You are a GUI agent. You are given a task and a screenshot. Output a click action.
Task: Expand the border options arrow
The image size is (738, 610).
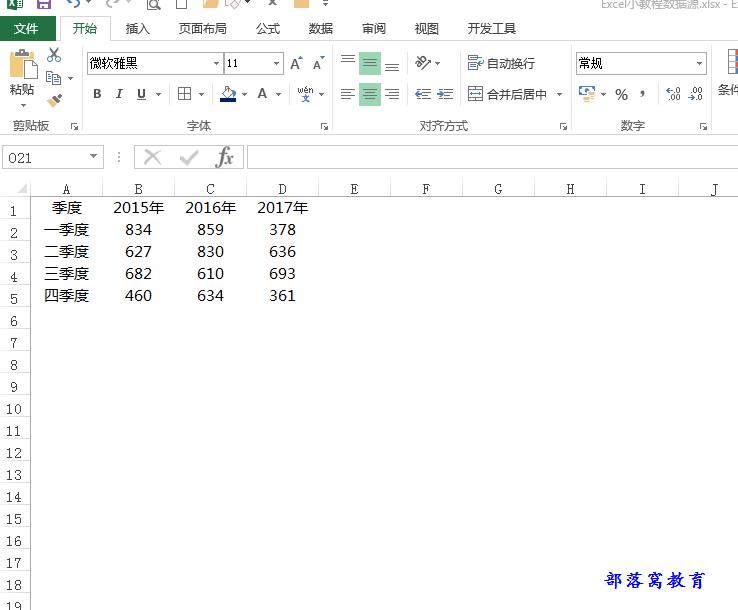pyautogui.click(x=201, y=95)
